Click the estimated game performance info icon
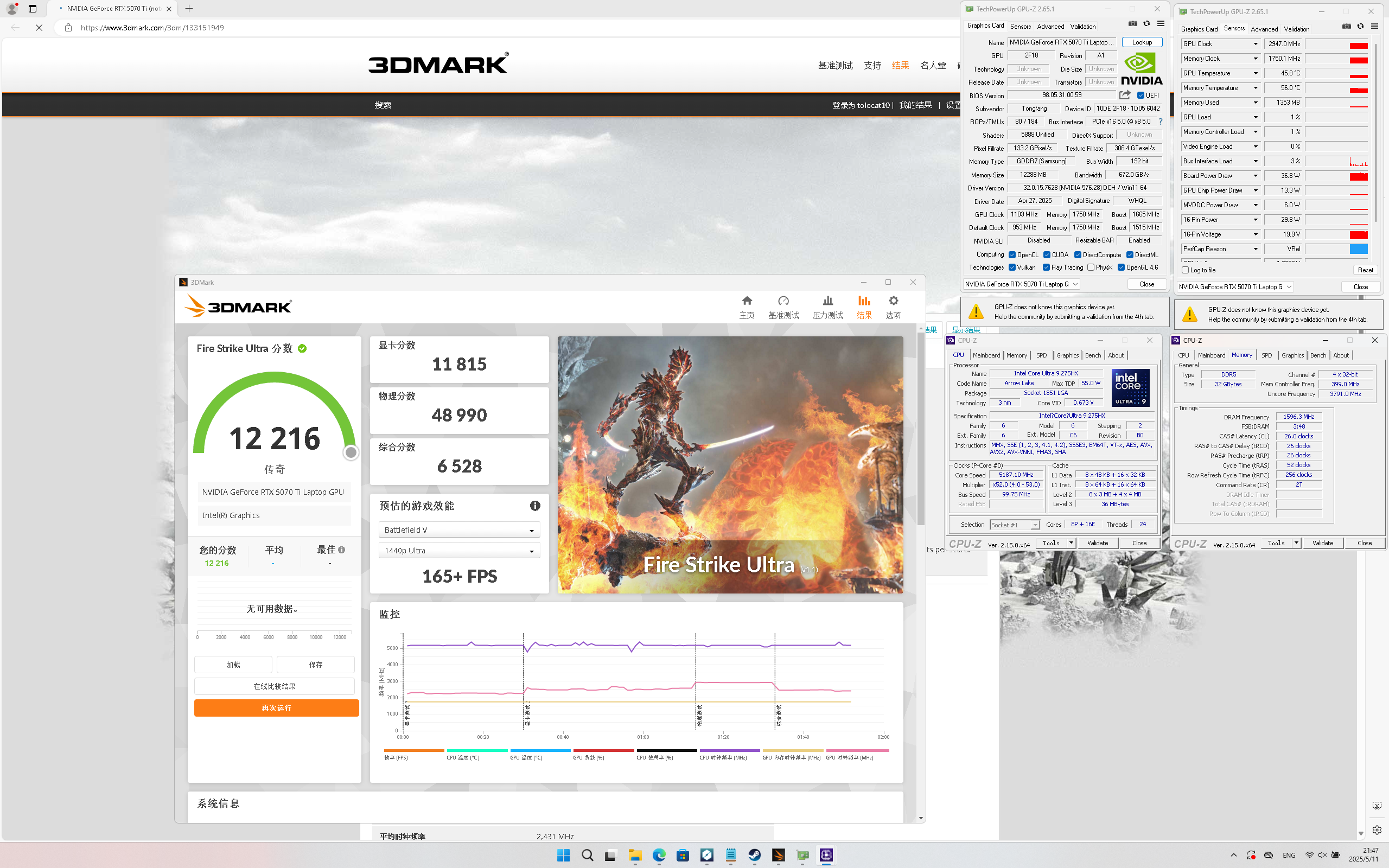1389x868 pixels. [535, 506]
